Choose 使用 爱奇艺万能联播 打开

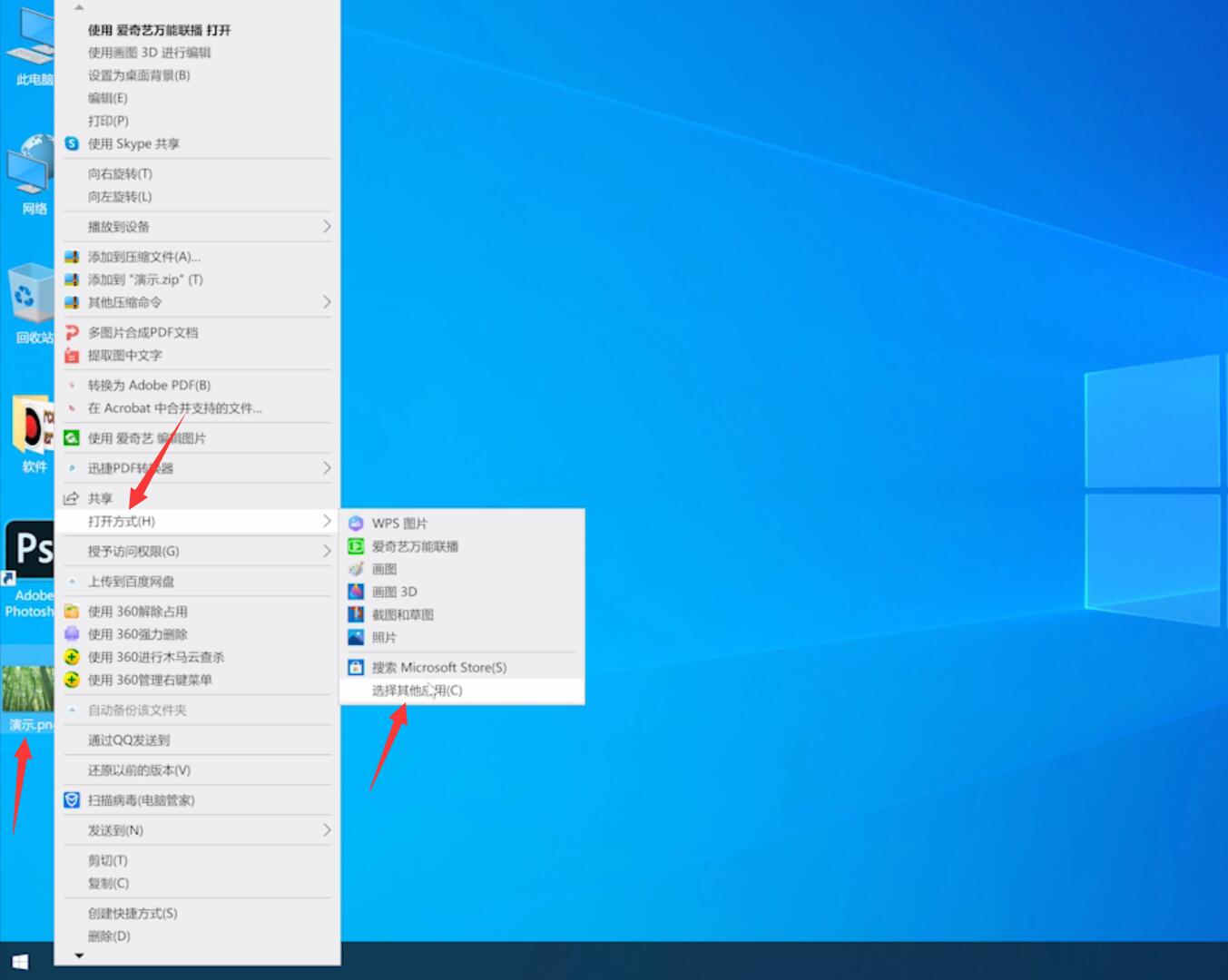pyautogui.click(x=159, y=30)
